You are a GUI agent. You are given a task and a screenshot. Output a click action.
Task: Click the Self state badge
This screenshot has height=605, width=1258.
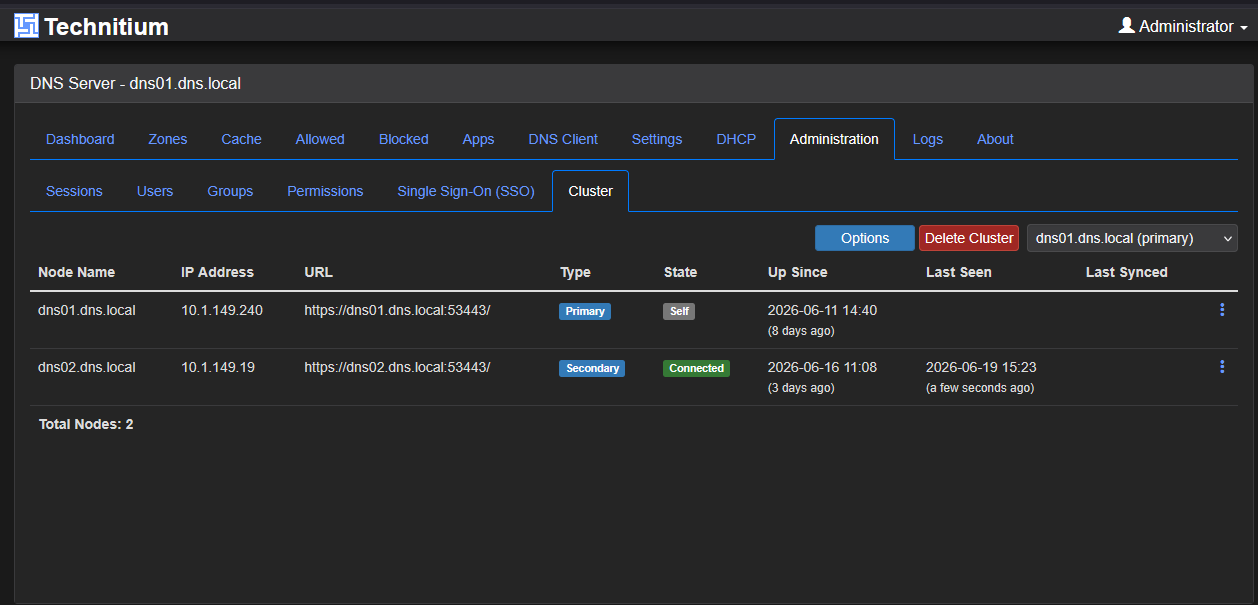click(x=679, y=311)
